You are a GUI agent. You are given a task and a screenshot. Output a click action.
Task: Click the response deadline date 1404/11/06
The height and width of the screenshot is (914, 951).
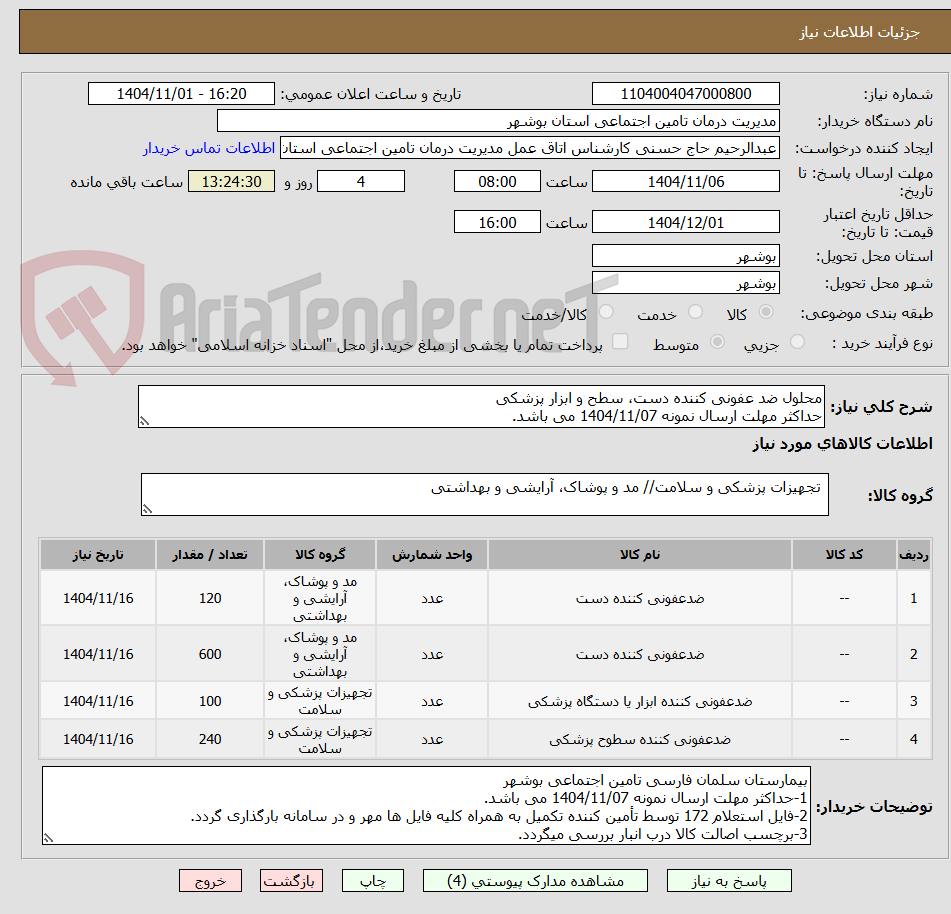click(x=685, y=181)
